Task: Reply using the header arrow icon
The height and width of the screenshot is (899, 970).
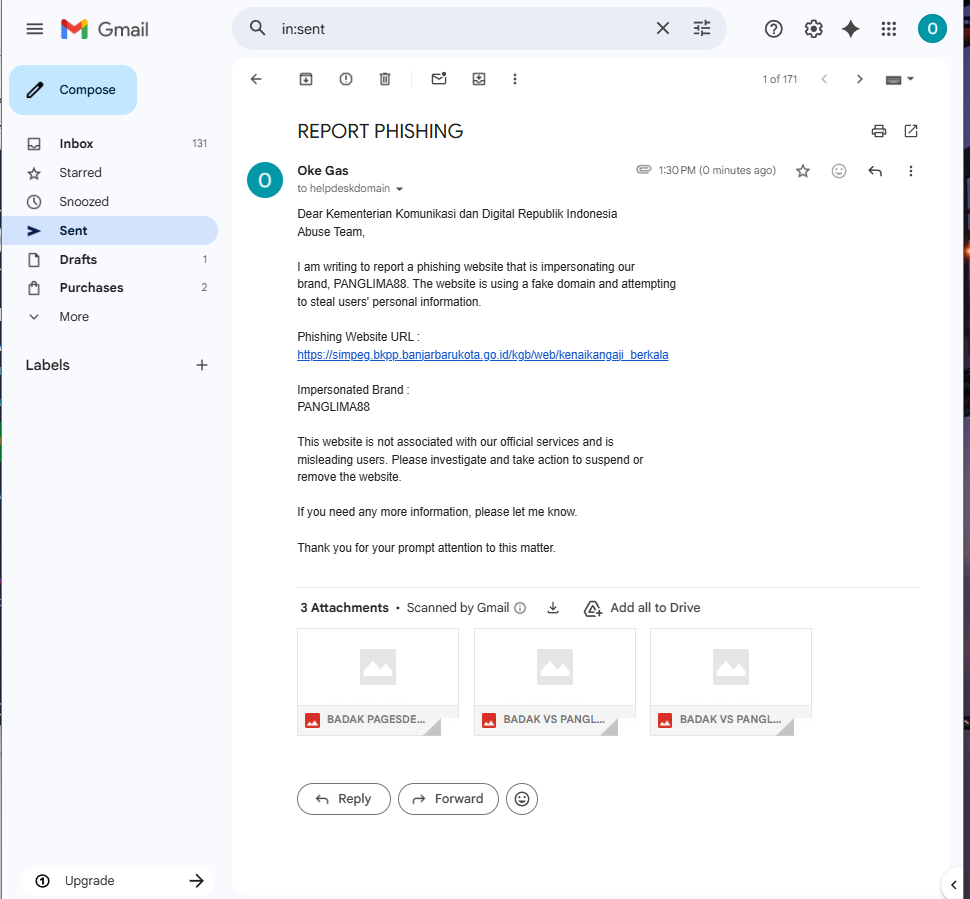Action: (x=875, y=171)
